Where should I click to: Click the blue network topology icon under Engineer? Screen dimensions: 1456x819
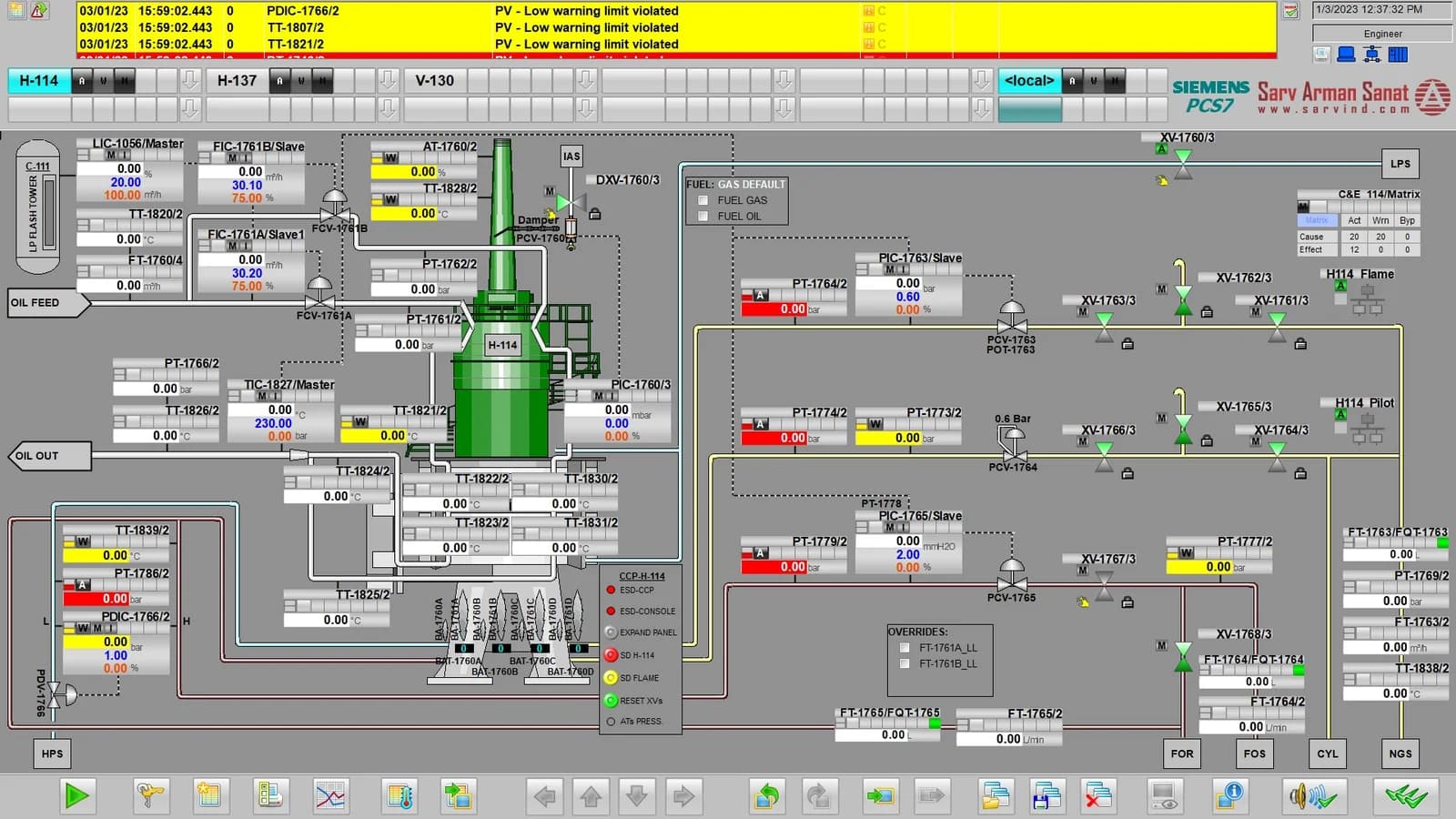(1372, 55)
